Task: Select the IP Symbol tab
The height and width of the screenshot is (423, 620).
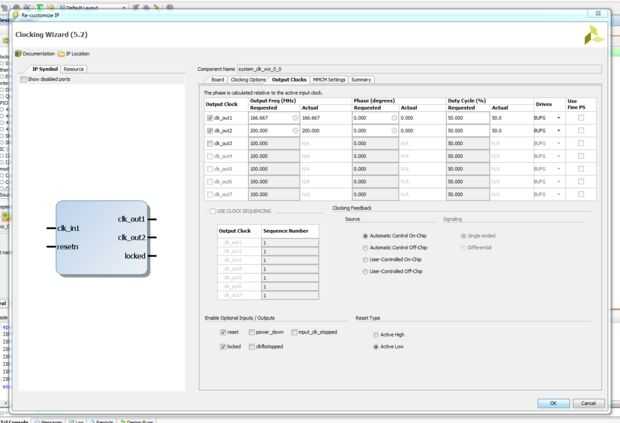Action: pos(45,69)
